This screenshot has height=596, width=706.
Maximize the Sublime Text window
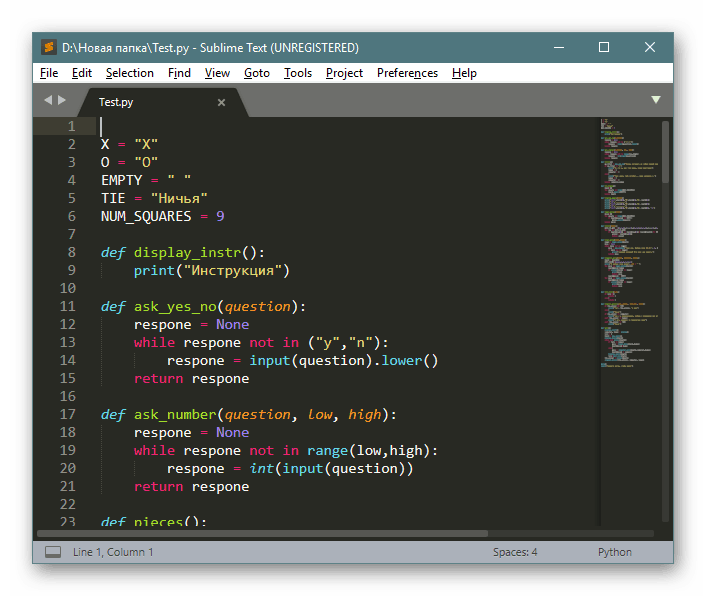604,47
